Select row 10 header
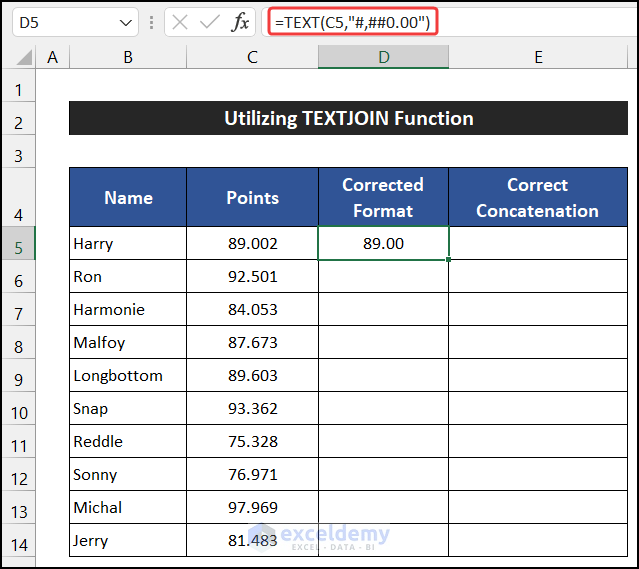This screenshot has width=639, height=569. point(18,410)
